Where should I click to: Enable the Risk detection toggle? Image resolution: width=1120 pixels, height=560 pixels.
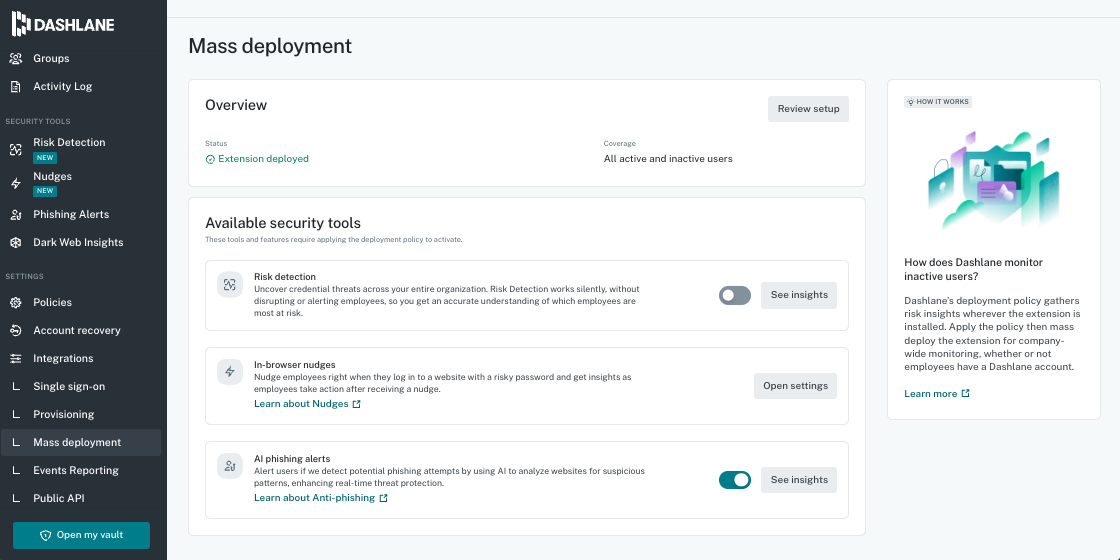(x=735, y=295)
